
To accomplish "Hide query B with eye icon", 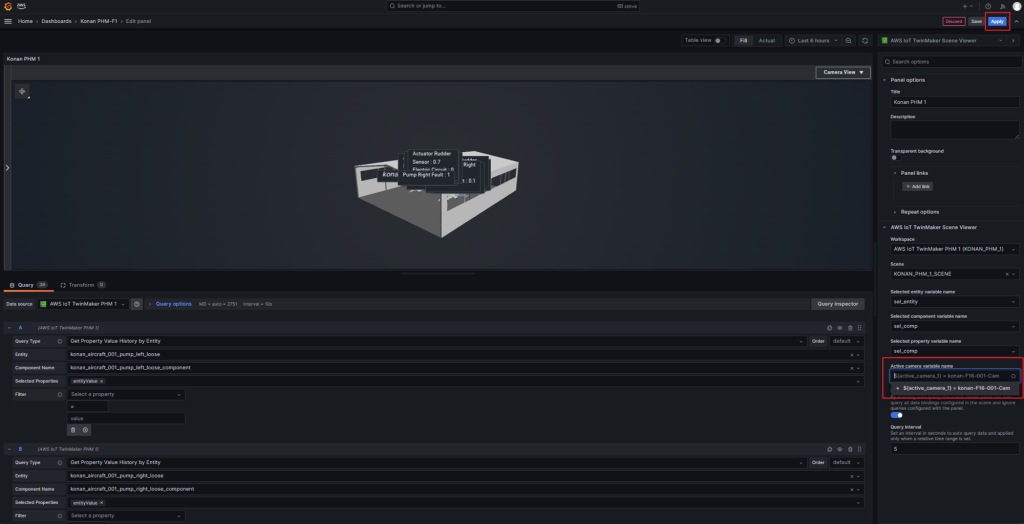I will [840, 449].
